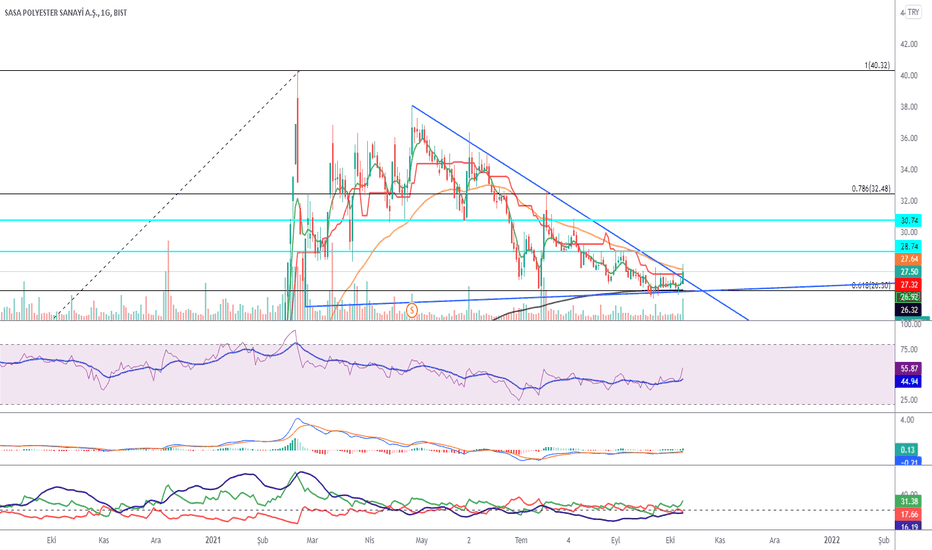Click the green 31.38 DI value label
The image size is (932, 550).
pyautogui.click(x=909, y=502)
